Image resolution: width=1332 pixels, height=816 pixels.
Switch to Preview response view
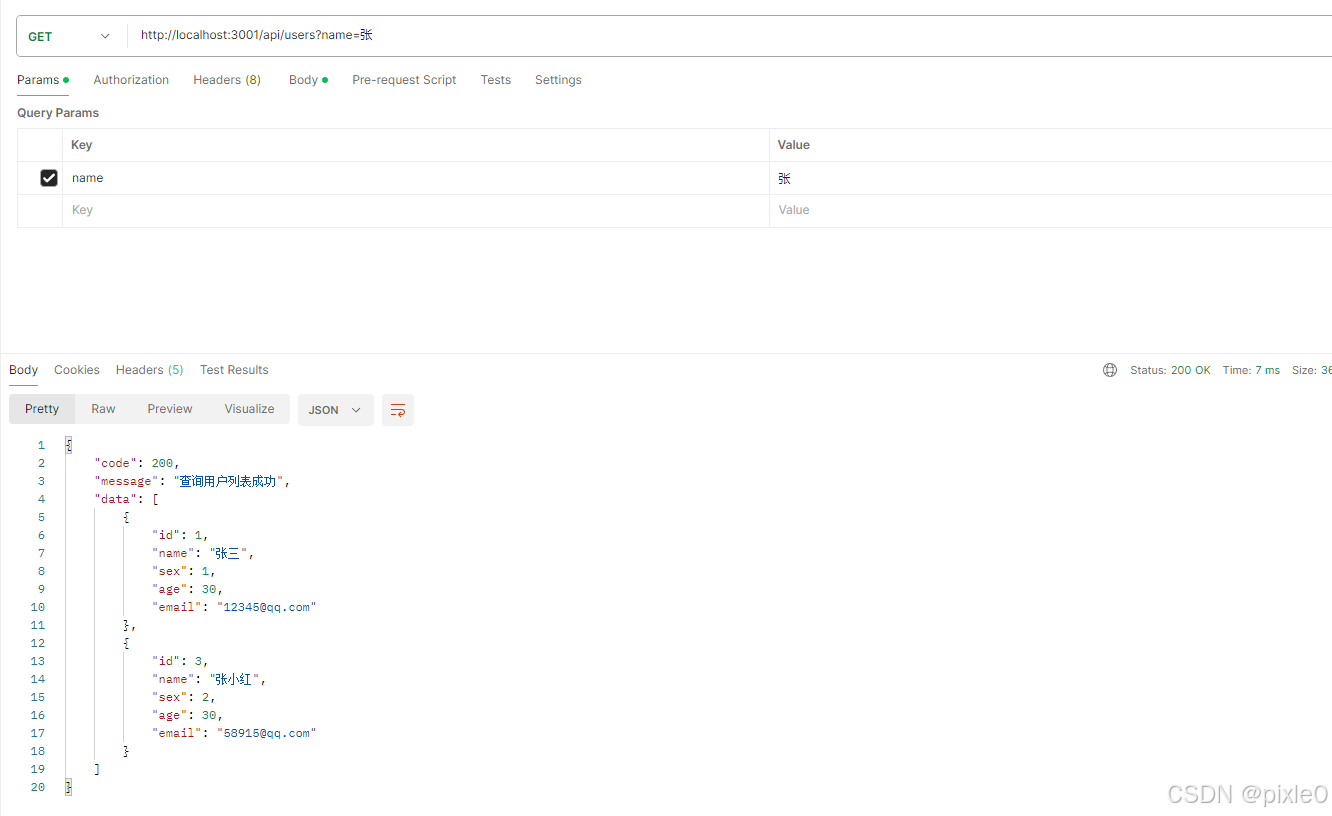coord(170,409)
